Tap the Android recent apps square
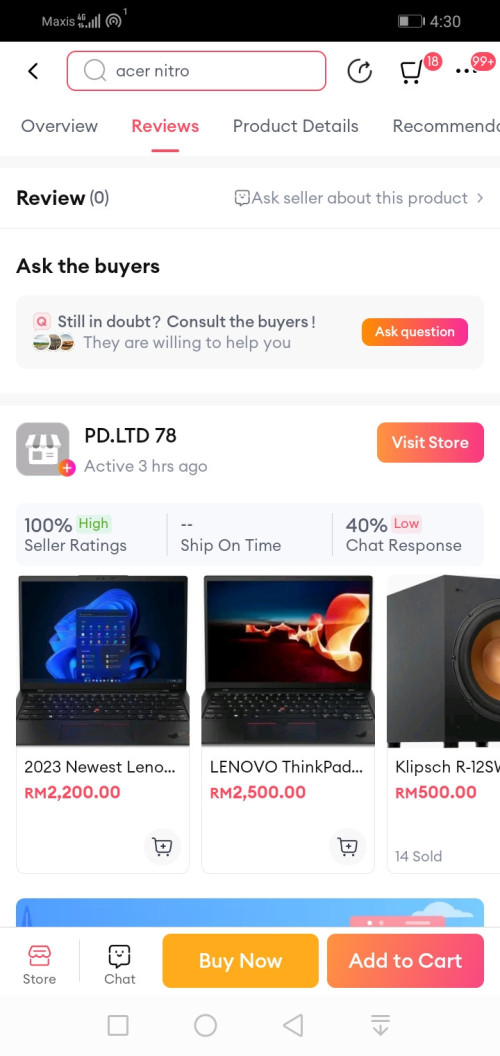Screen dimensions: 500x1056 (118, 1025)
